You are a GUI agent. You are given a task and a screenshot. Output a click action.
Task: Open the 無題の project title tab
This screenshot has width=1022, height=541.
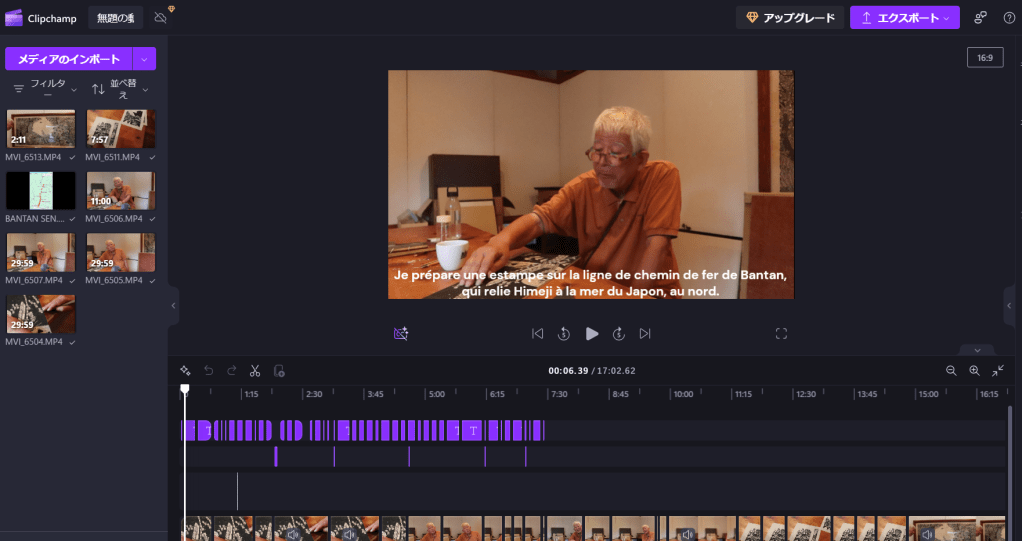(x=115, y=18)
